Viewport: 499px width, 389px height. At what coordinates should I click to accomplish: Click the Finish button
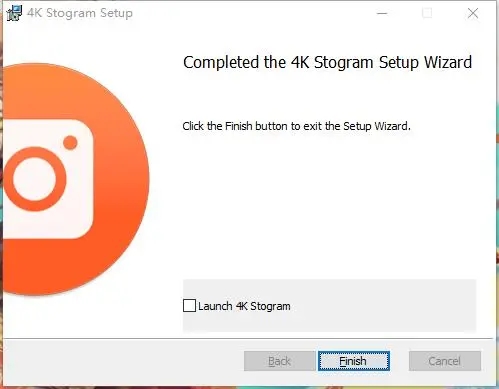(x=354, y=361)
